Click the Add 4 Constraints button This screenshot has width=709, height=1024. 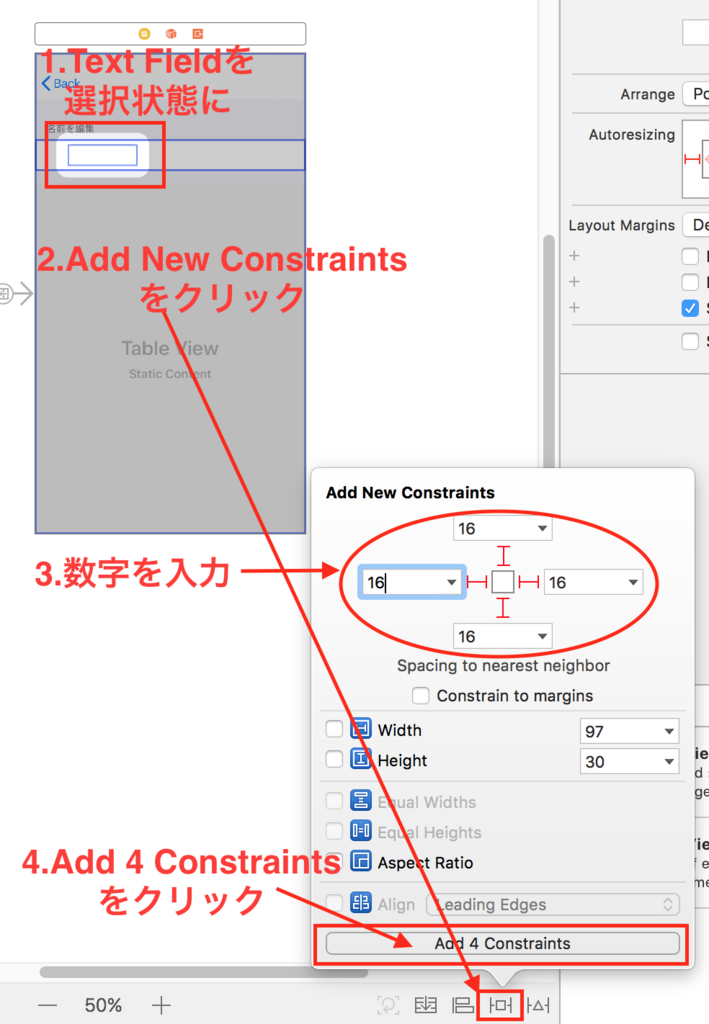tap(503, 943)
